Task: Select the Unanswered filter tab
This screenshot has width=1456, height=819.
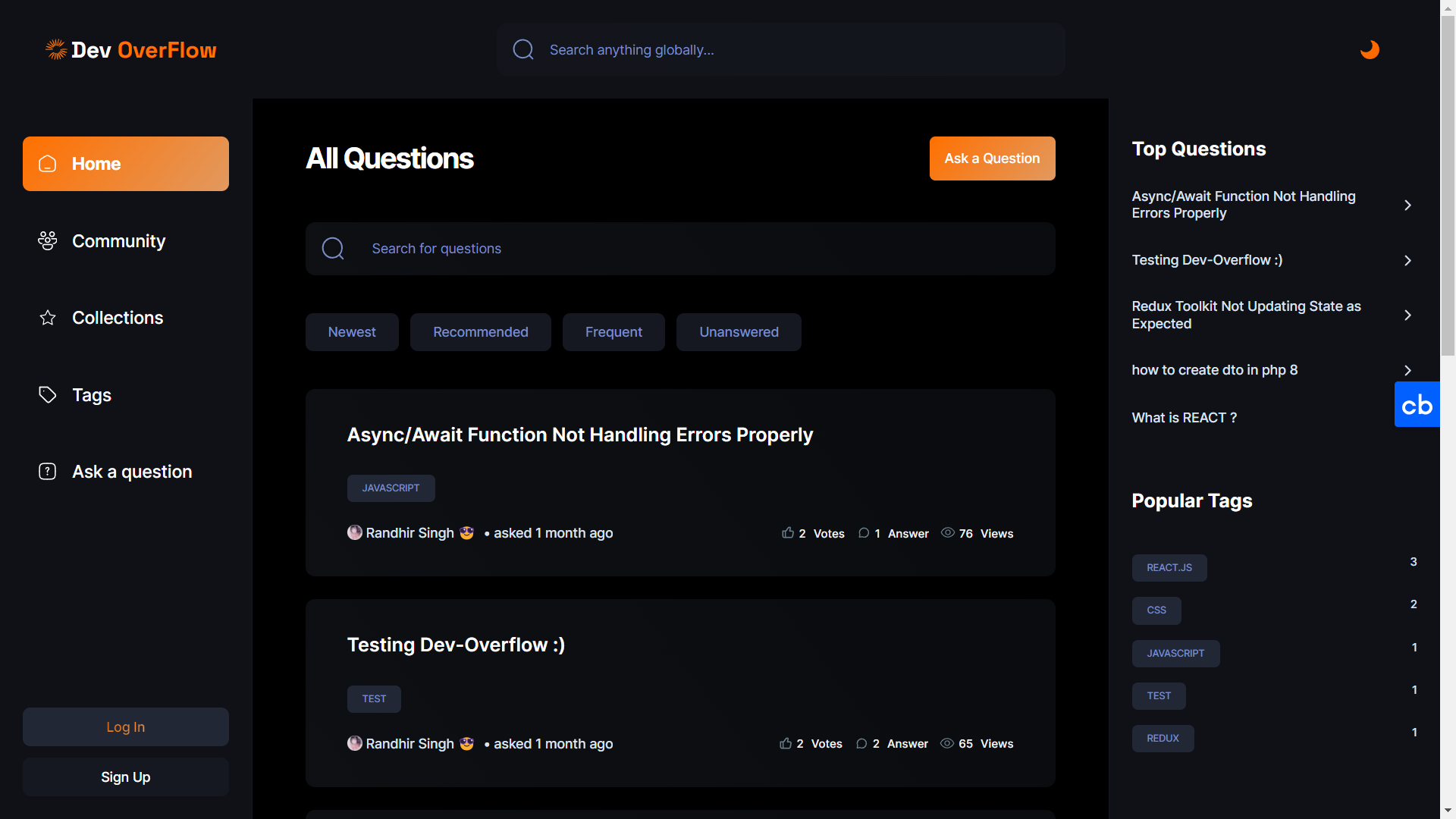Action: [x=739, y=331]
